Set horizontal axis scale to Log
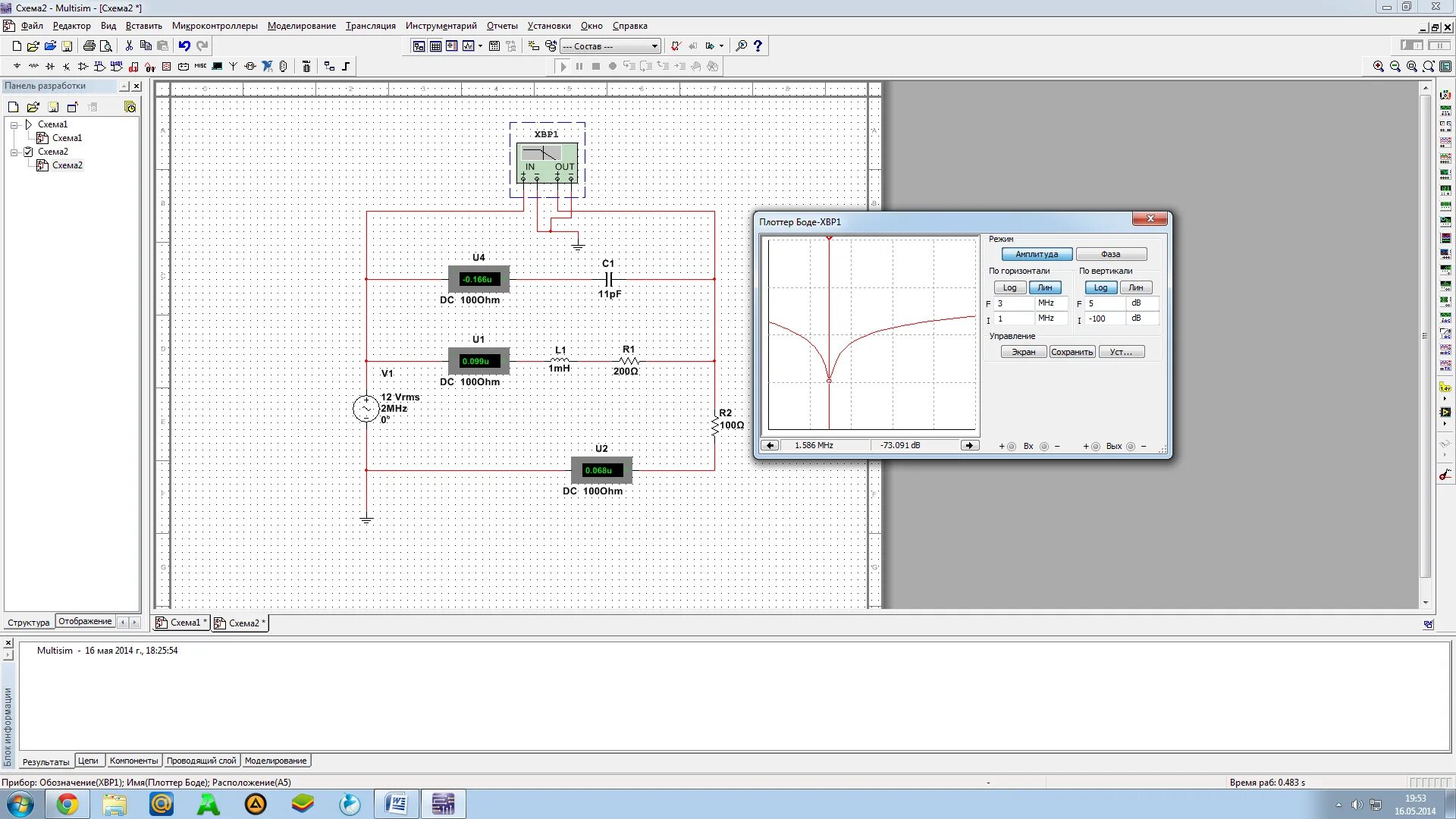The height and width of the screenshot is (819, 1456). click(x=1009, y=287)
